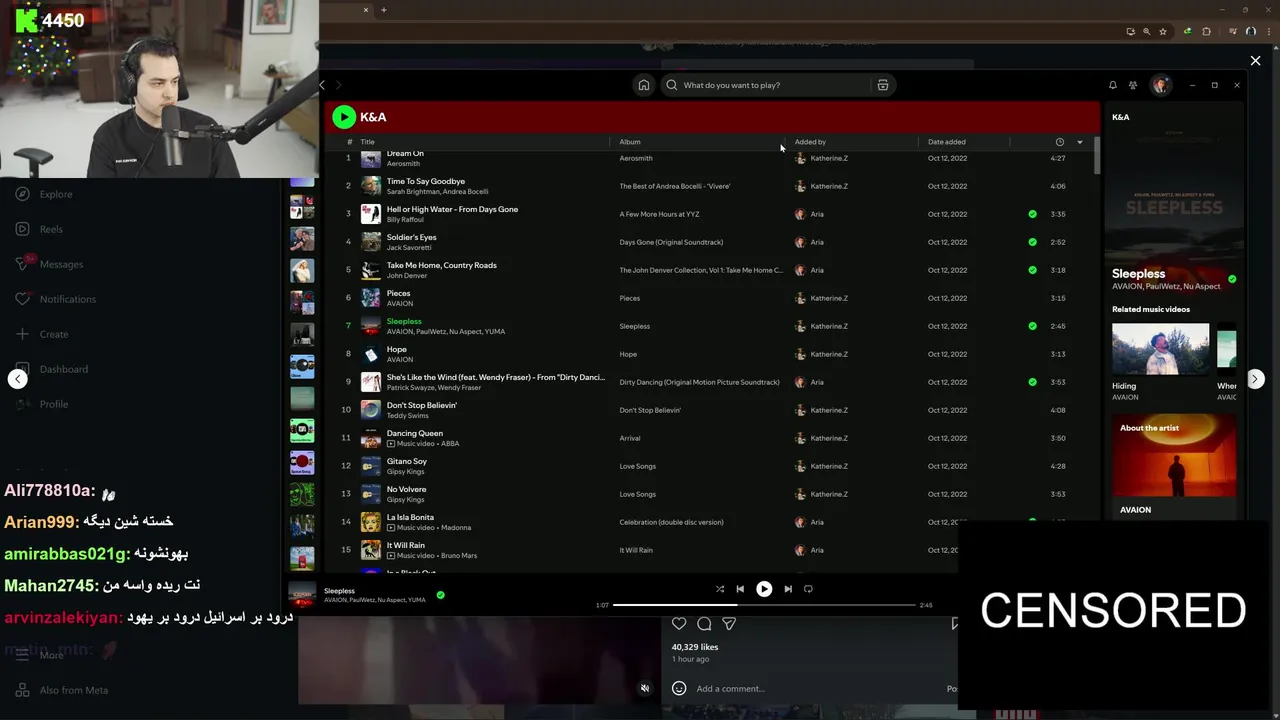This screenshot has width=1280, height=720.
Task: Open the Aerosmith album link for Dream On
Action: tap(636, 158)
